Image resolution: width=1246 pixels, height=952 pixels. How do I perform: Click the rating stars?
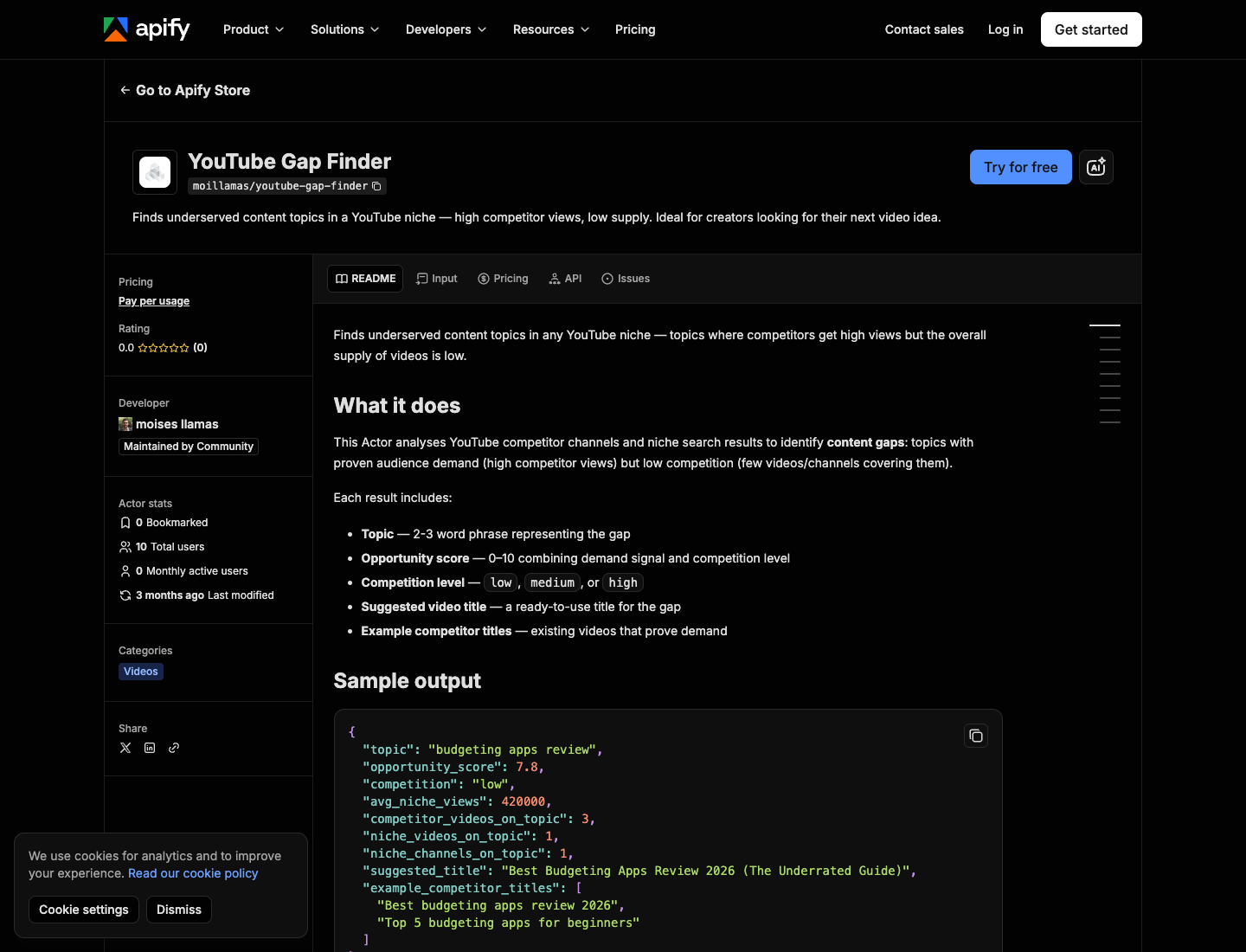[x=164, y=348]
